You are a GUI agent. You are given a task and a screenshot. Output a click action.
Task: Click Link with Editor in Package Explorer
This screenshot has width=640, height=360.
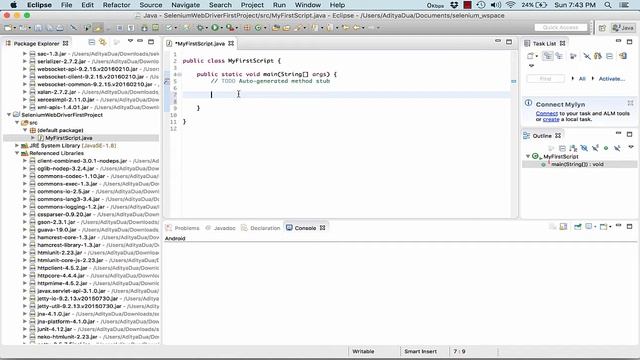102,42
